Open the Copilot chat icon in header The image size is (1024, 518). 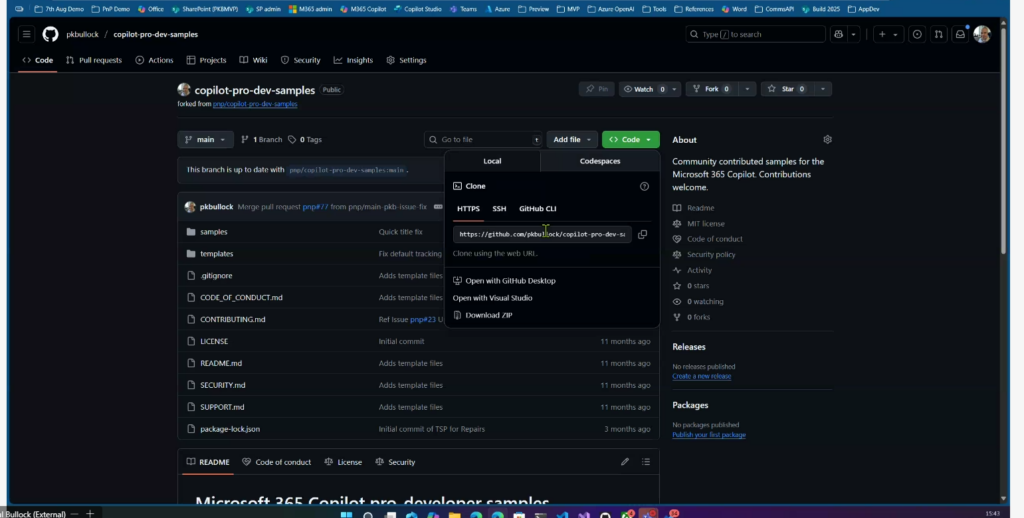(839, 35)
